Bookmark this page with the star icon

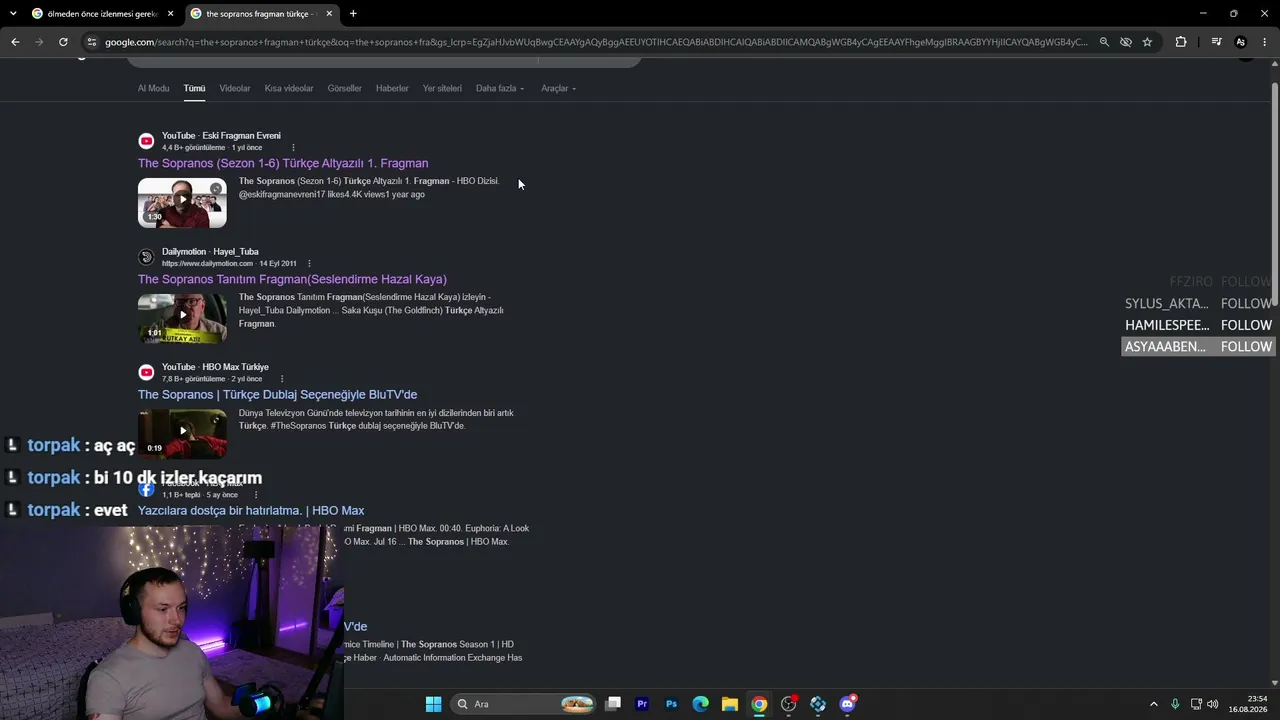[1147, 42]
